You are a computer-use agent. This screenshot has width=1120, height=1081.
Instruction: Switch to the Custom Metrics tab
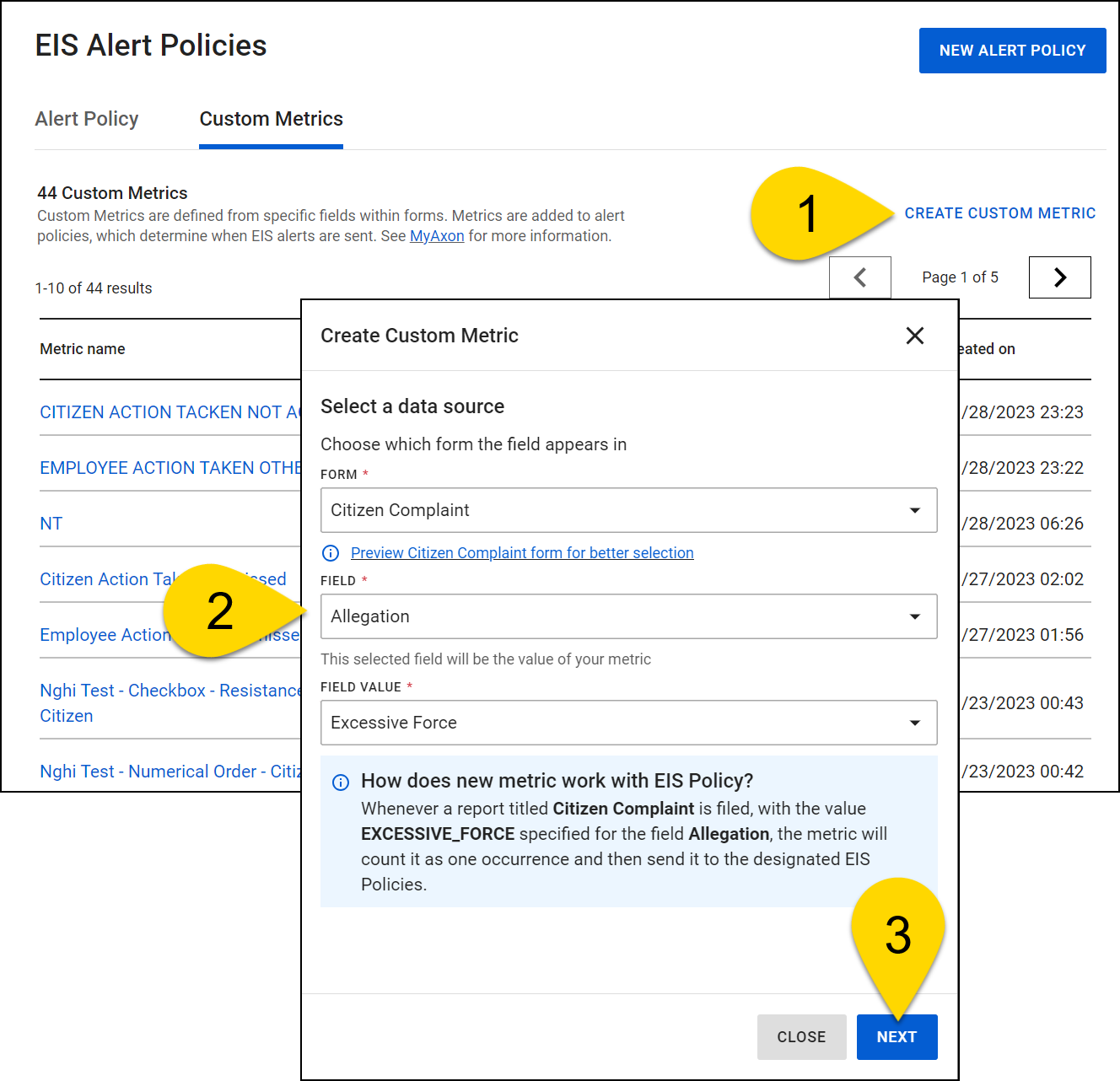[x=271, y=119]
